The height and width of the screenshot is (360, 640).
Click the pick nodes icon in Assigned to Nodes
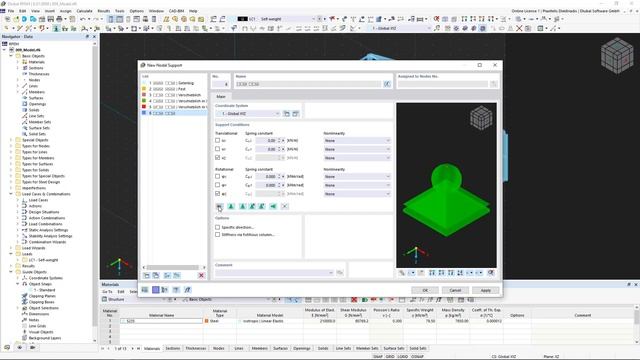(x=493, y=84)
